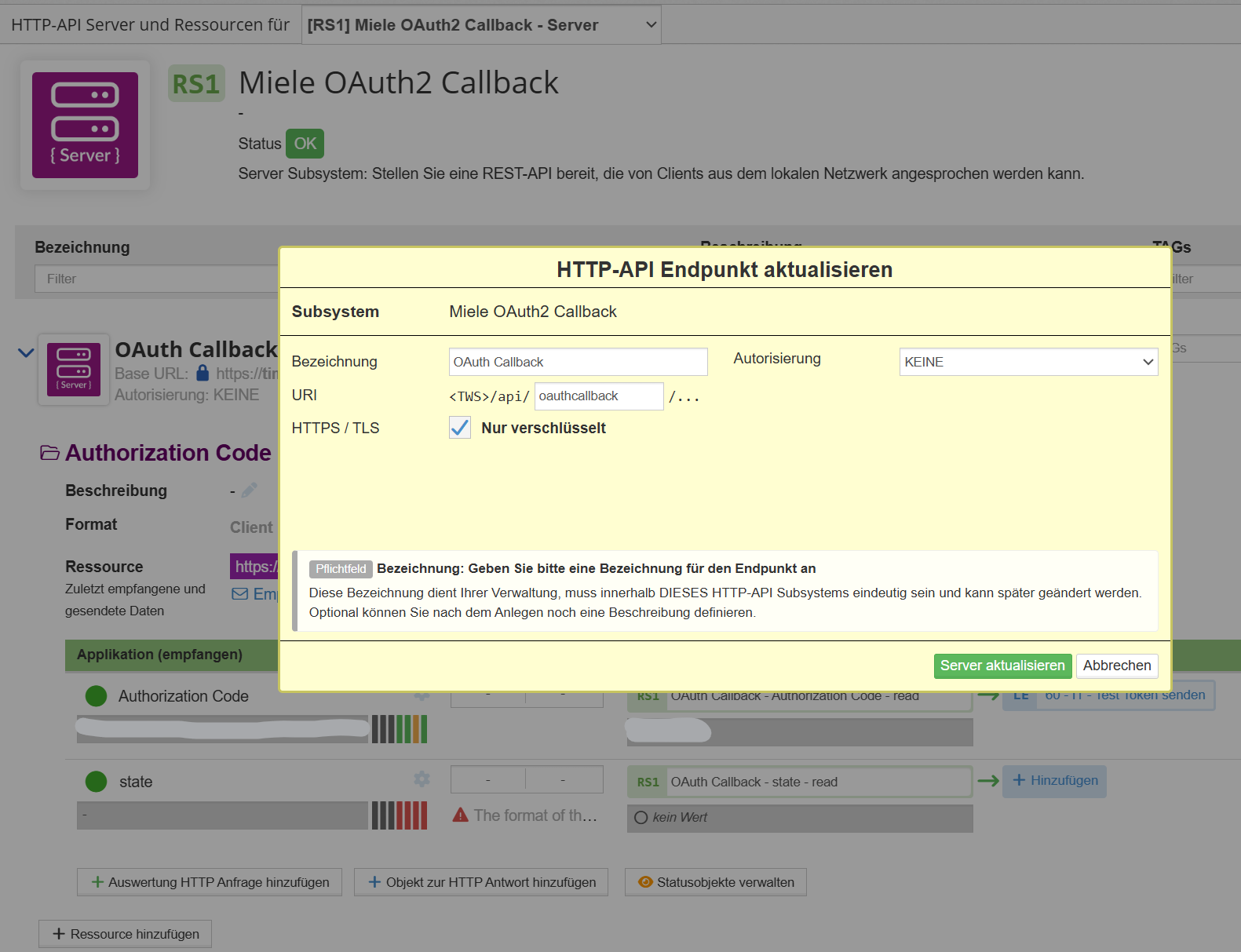Screen dimensions: 1241x952
Task: Click the green status dot for state
Action: coord(96,782)
